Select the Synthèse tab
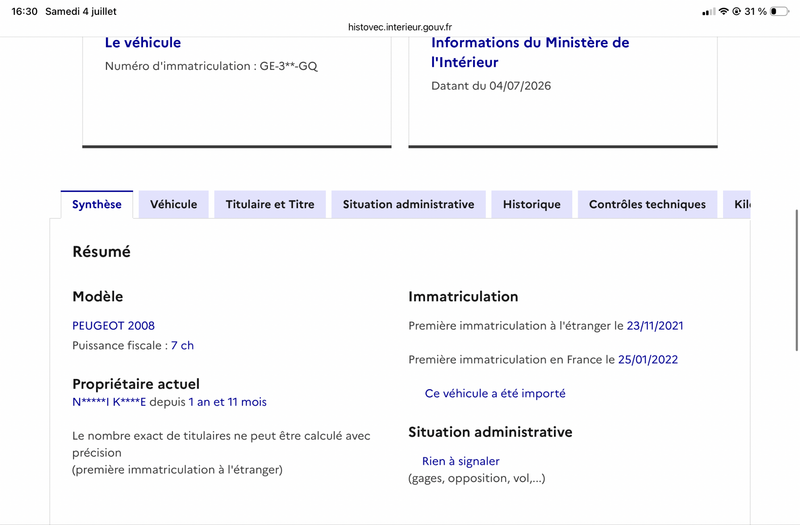The image size is (800, 525). point(97,205)
